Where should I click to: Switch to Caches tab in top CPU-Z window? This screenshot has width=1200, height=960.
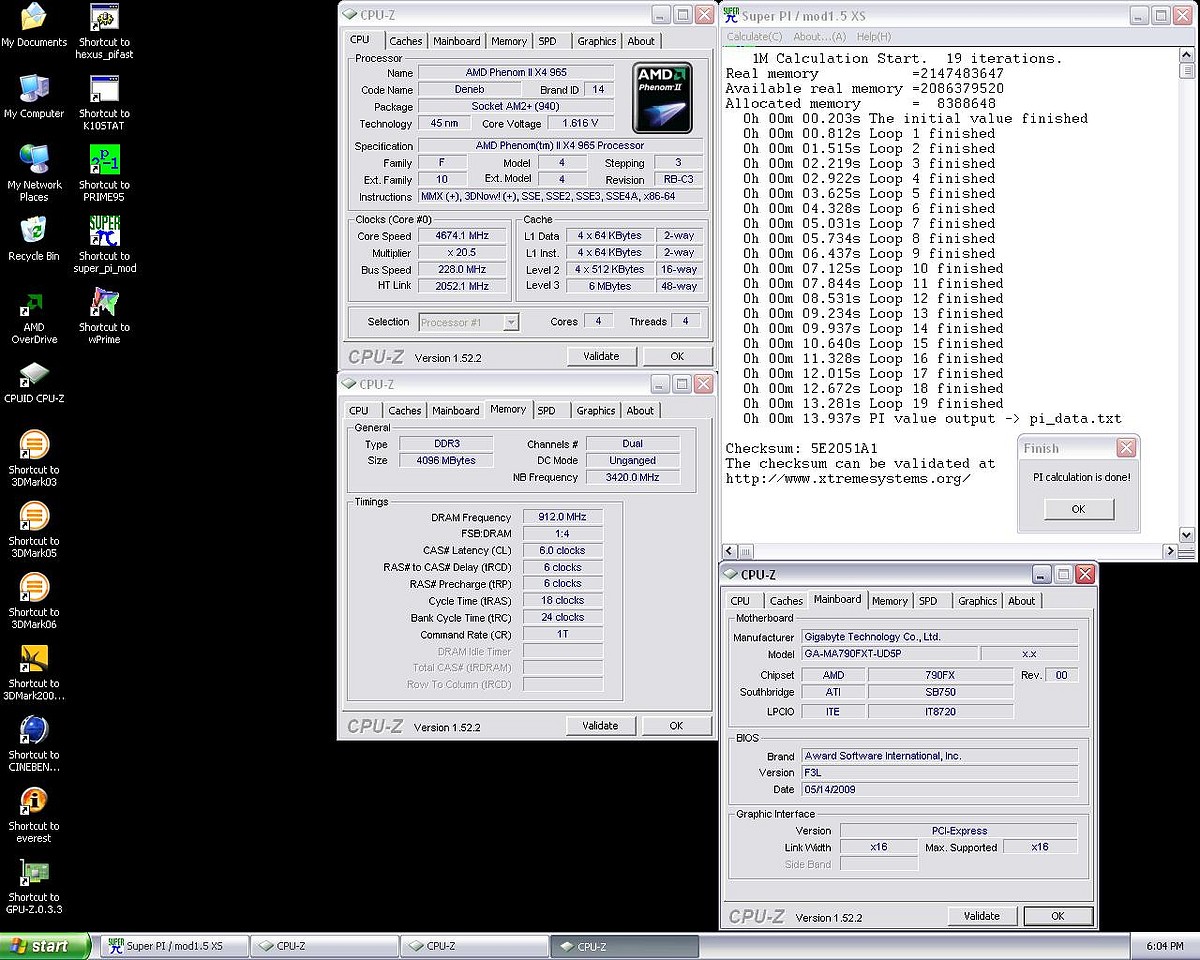click(x=405, y=41)
